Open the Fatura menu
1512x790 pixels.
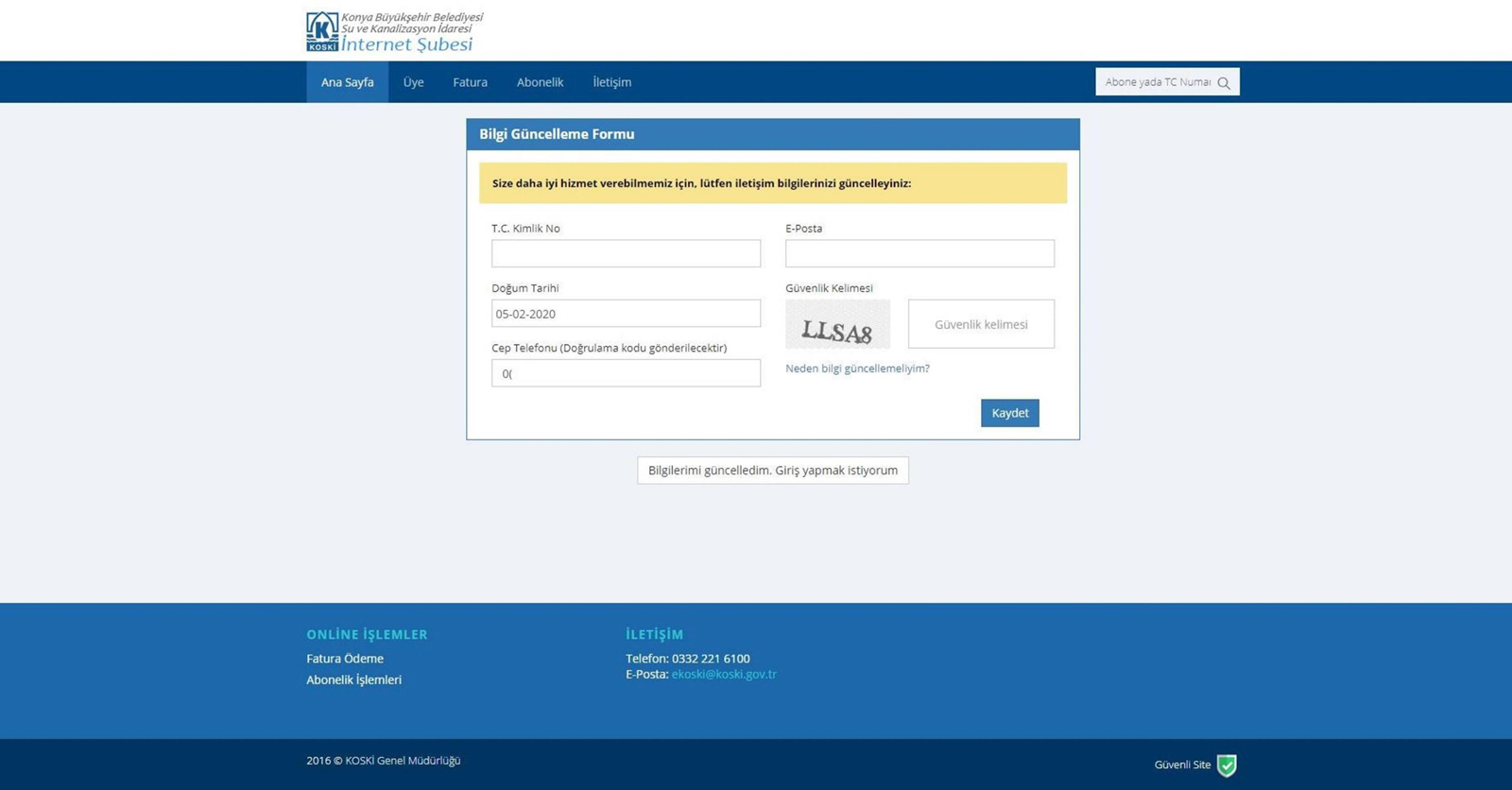470,82
